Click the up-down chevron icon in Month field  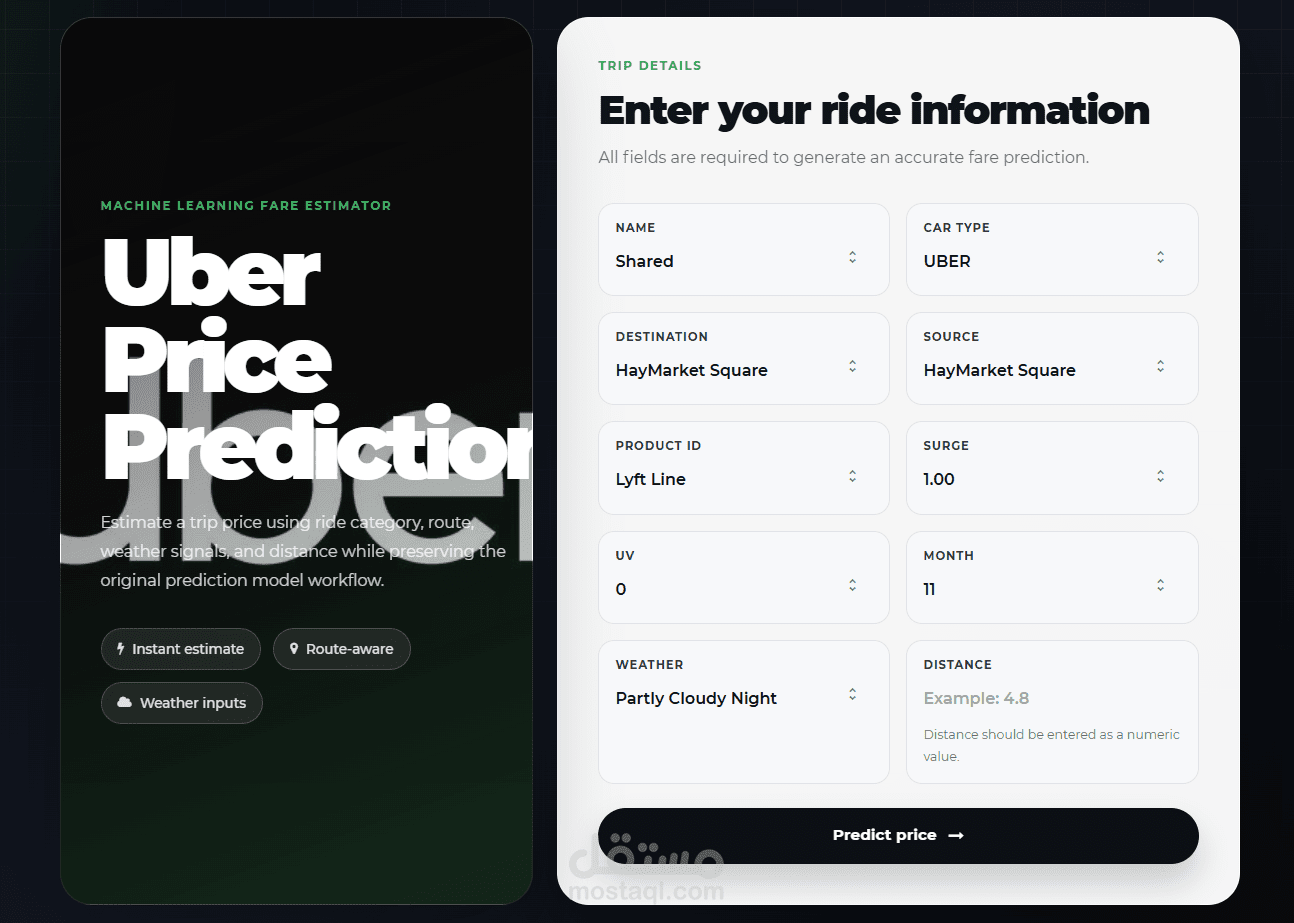tap(1161, 585)
